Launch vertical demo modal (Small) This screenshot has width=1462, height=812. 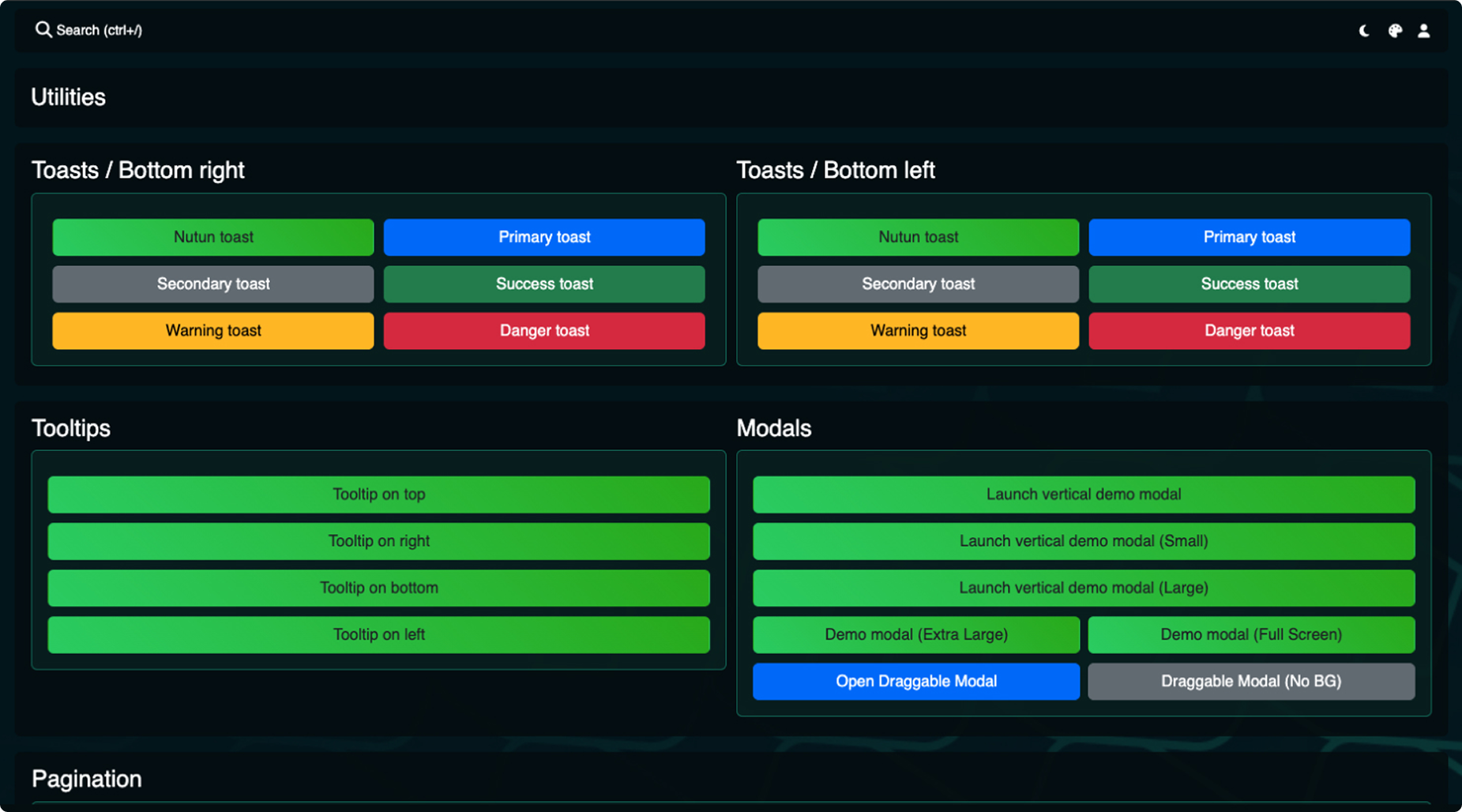[1084, 541]
